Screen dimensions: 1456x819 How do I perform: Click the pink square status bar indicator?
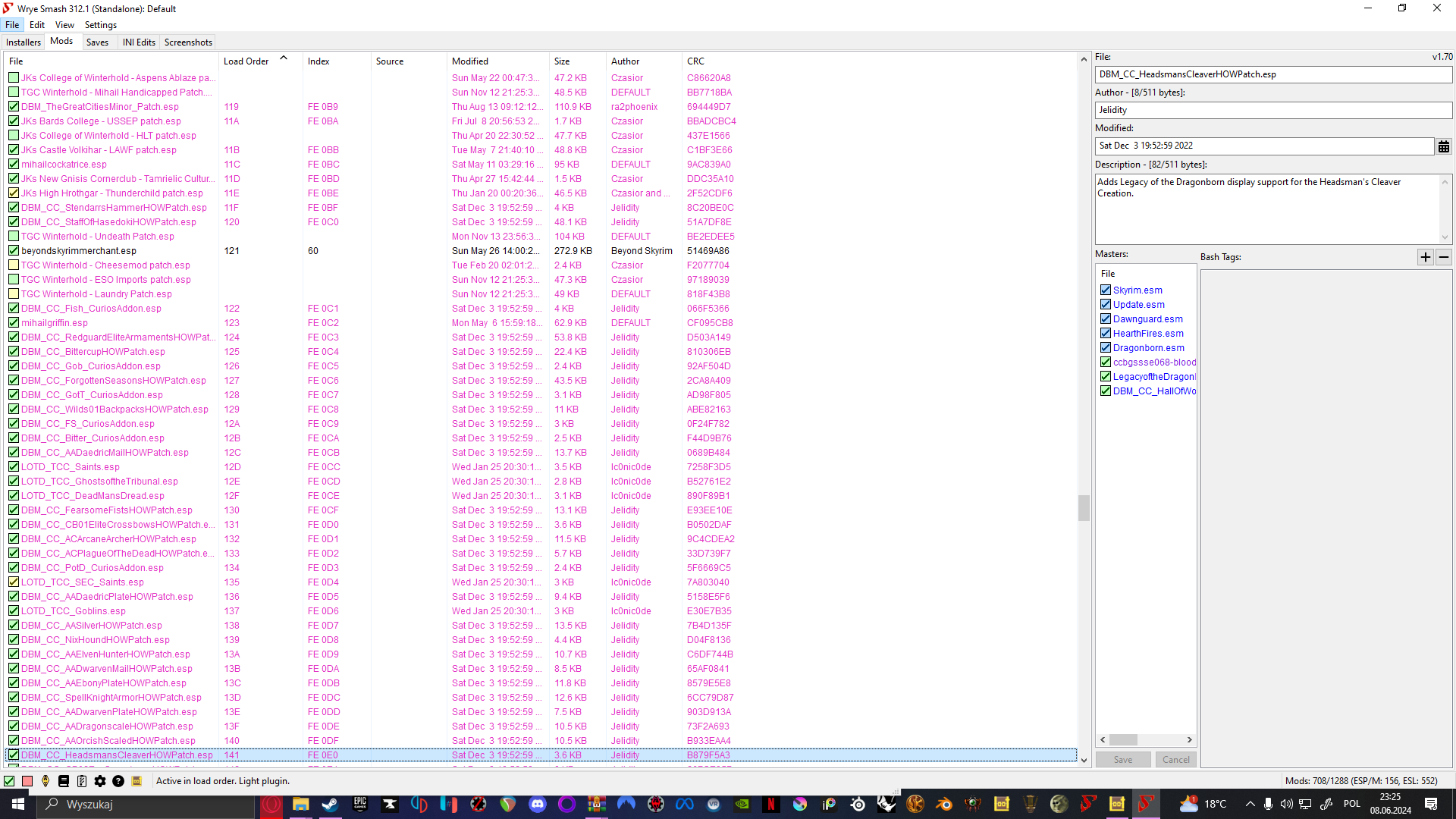pyautogui.click(x=27, y=781)
